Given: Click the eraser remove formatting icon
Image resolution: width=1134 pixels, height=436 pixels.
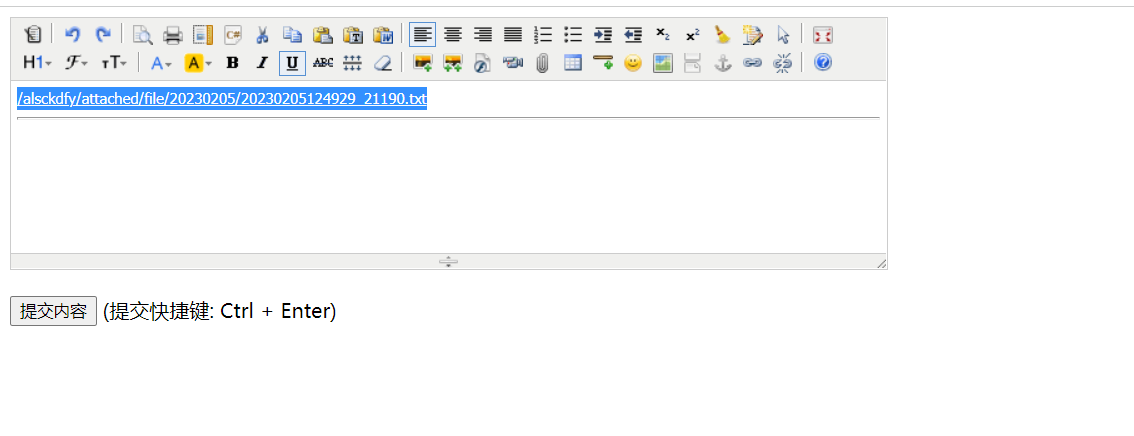Looking at the screenshot, I should pyautogui.click(x=382, y=63).
